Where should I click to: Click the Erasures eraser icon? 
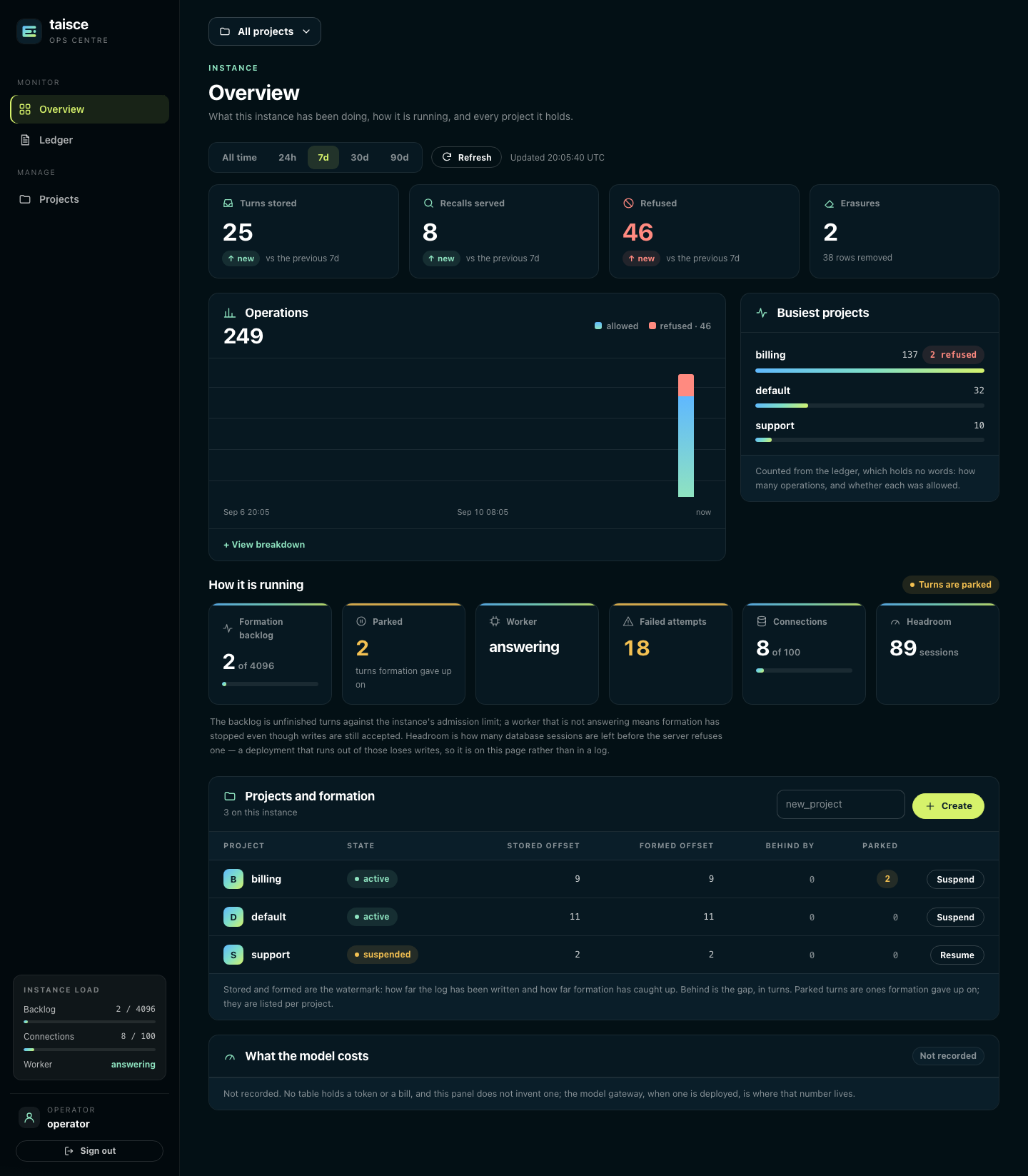pyautogui.click(x=829, y=203)
